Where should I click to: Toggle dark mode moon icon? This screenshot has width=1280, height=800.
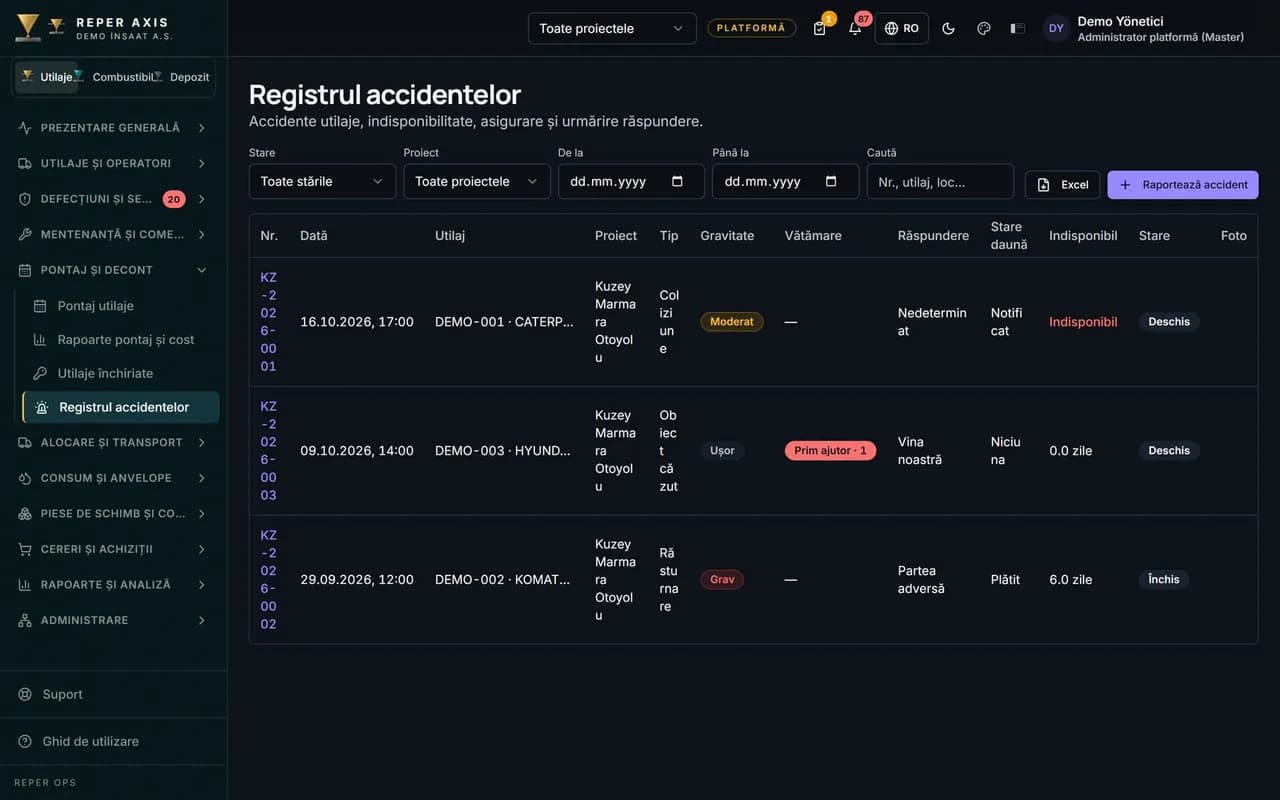(948, 28)
